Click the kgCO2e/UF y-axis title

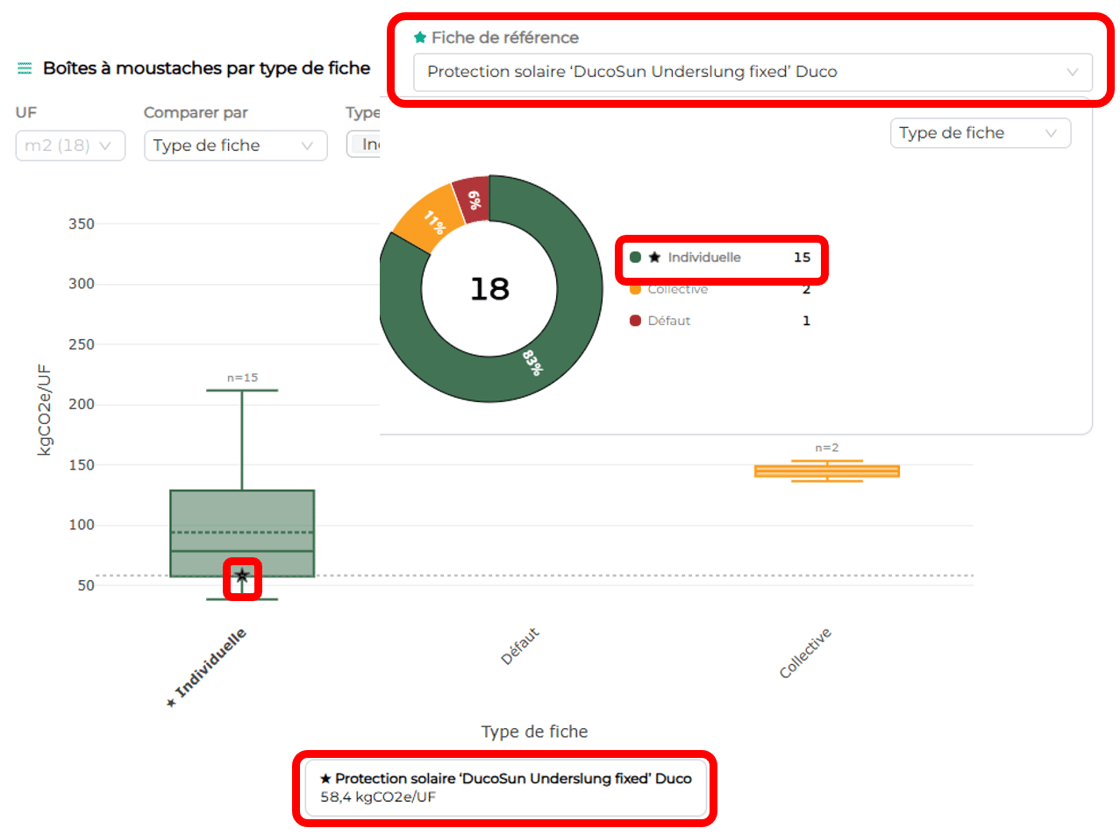(x=44, y=410)
